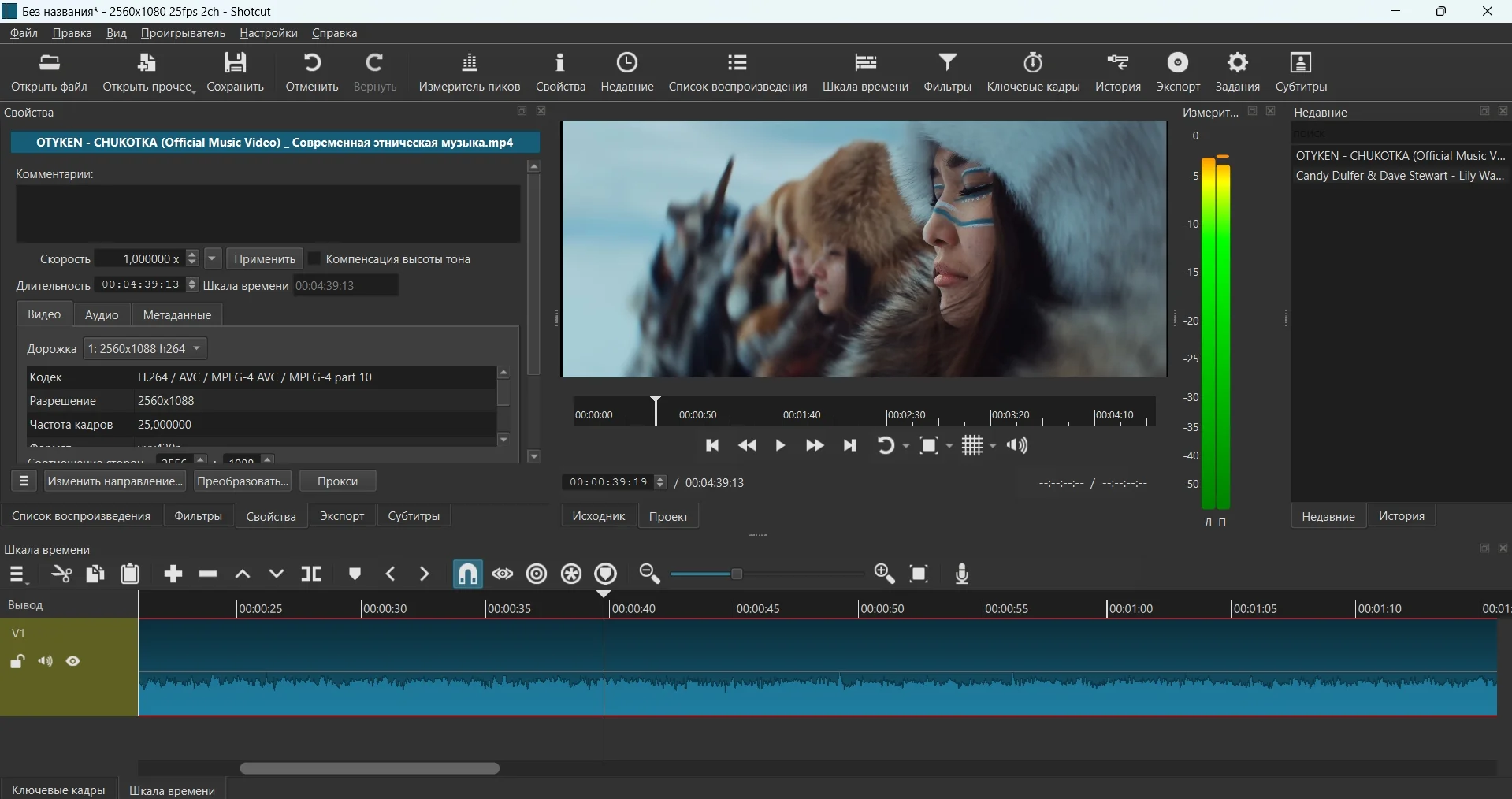
Task: Click Прокси button
Action: (x=338, y=481)
